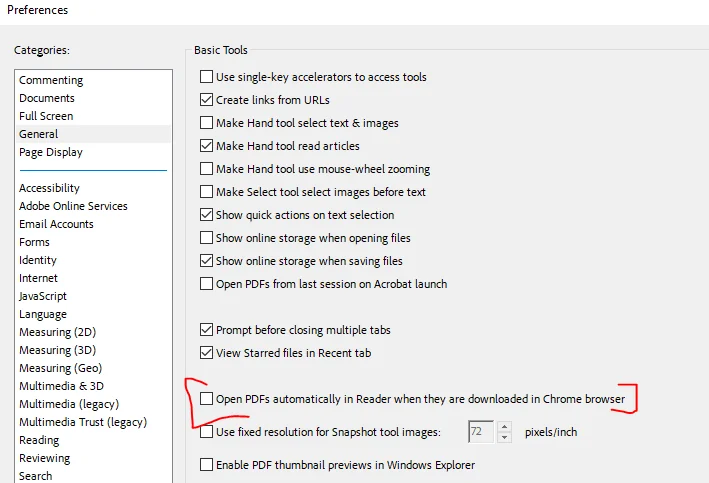Uncheck Make Hand tool read articles
Image resolution: width=709 pixels, height=483 pixels.
coord(207,146)
